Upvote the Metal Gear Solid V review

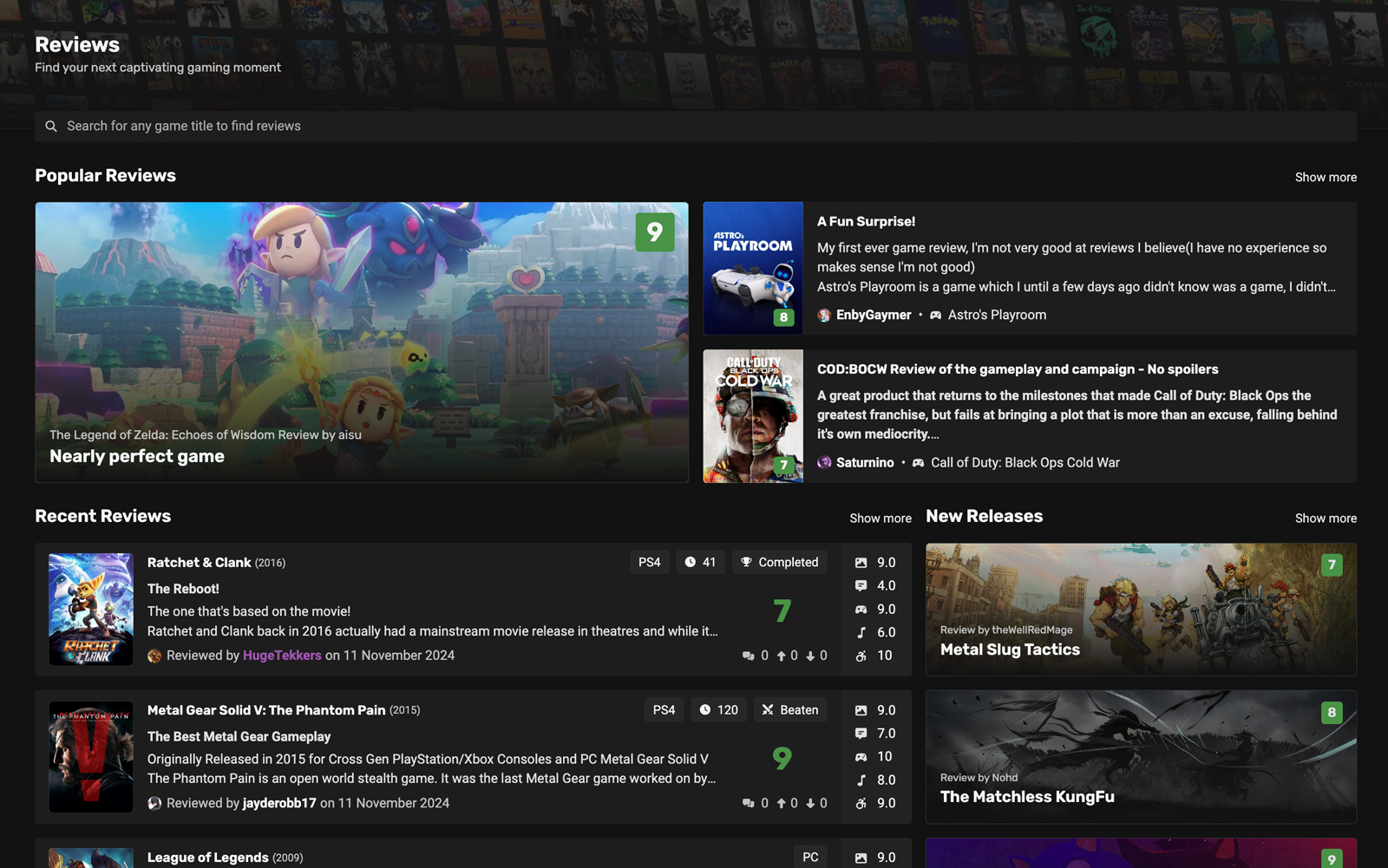pyautogui.click(x=781, y=804)
